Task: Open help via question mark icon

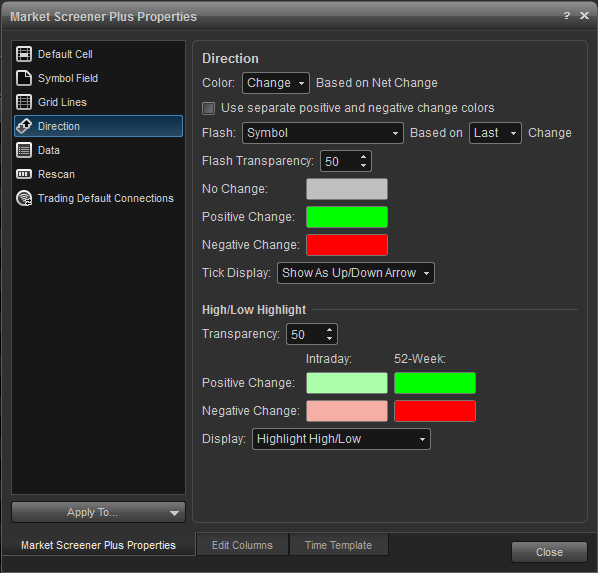Action: click(567, 16)
